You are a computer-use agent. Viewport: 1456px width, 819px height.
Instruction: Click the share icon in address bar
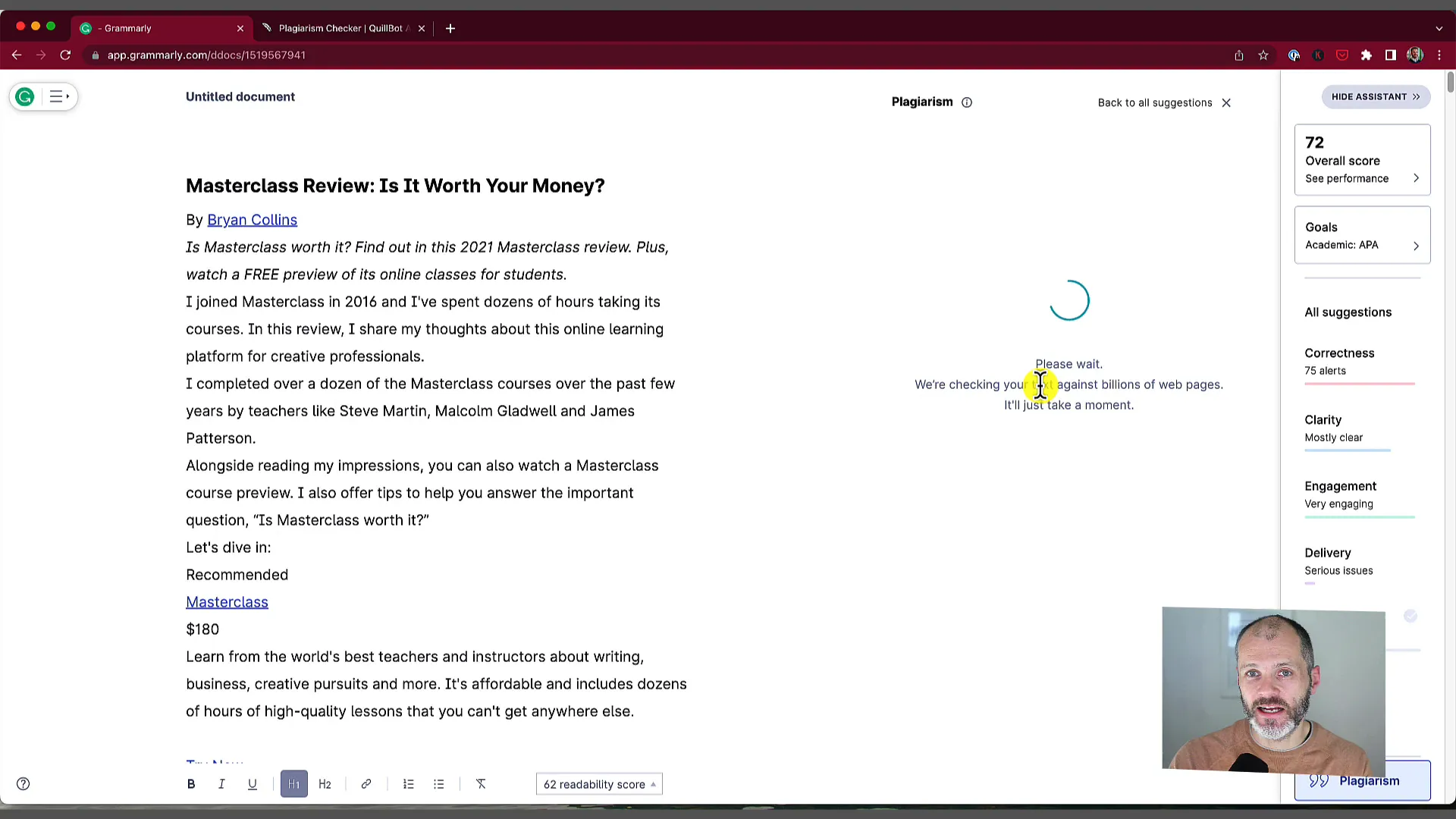[x=1239, y=55]
